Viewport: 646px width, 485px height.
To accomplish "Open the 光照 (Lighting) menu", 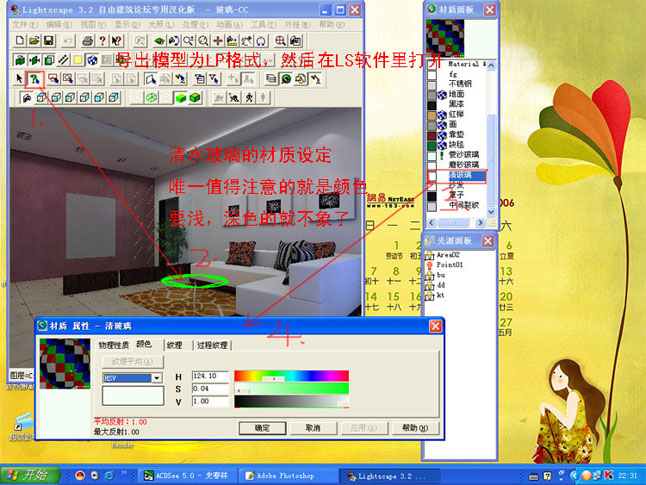I will 161,25.
